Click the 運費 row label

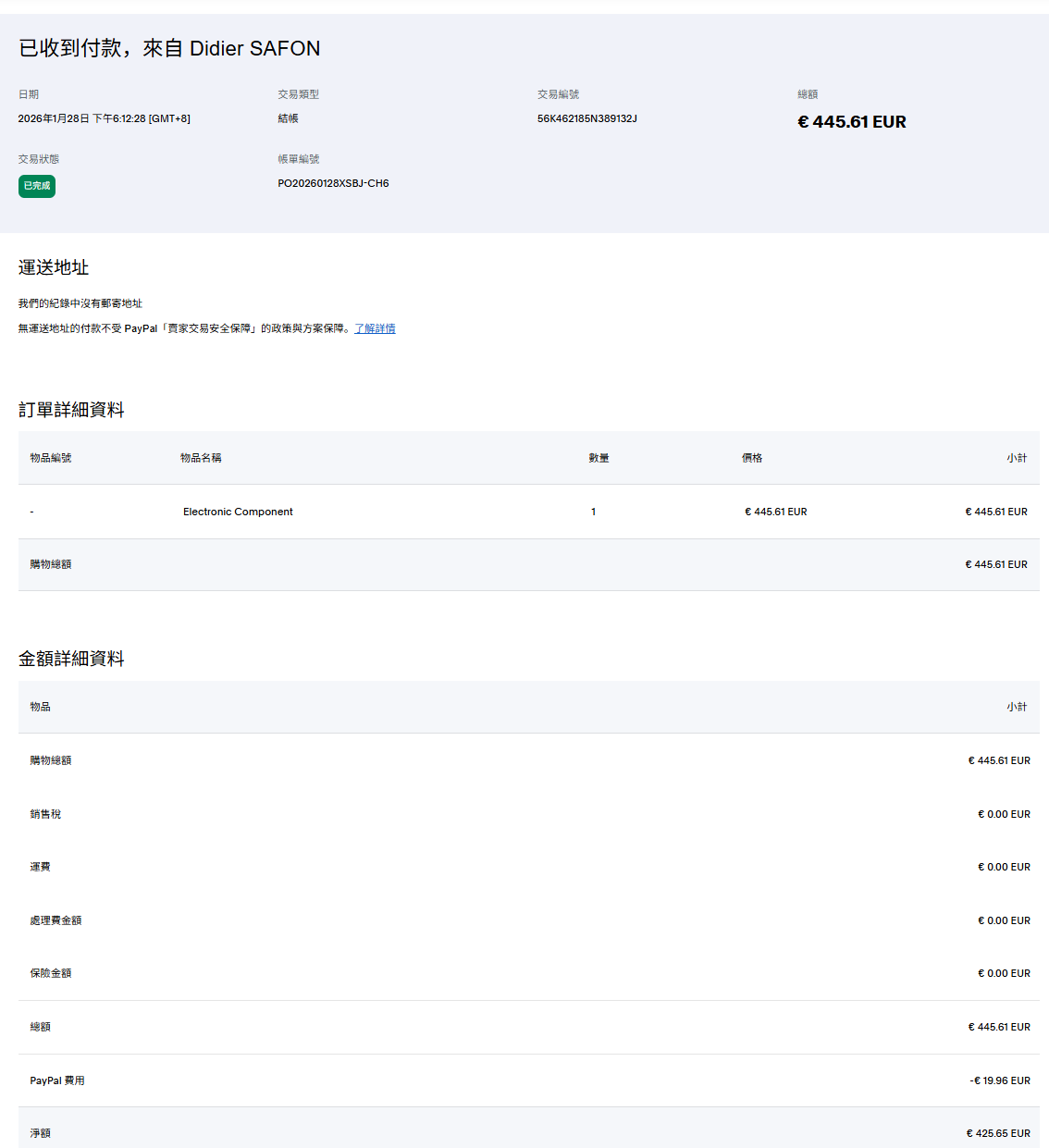point(40,867)
